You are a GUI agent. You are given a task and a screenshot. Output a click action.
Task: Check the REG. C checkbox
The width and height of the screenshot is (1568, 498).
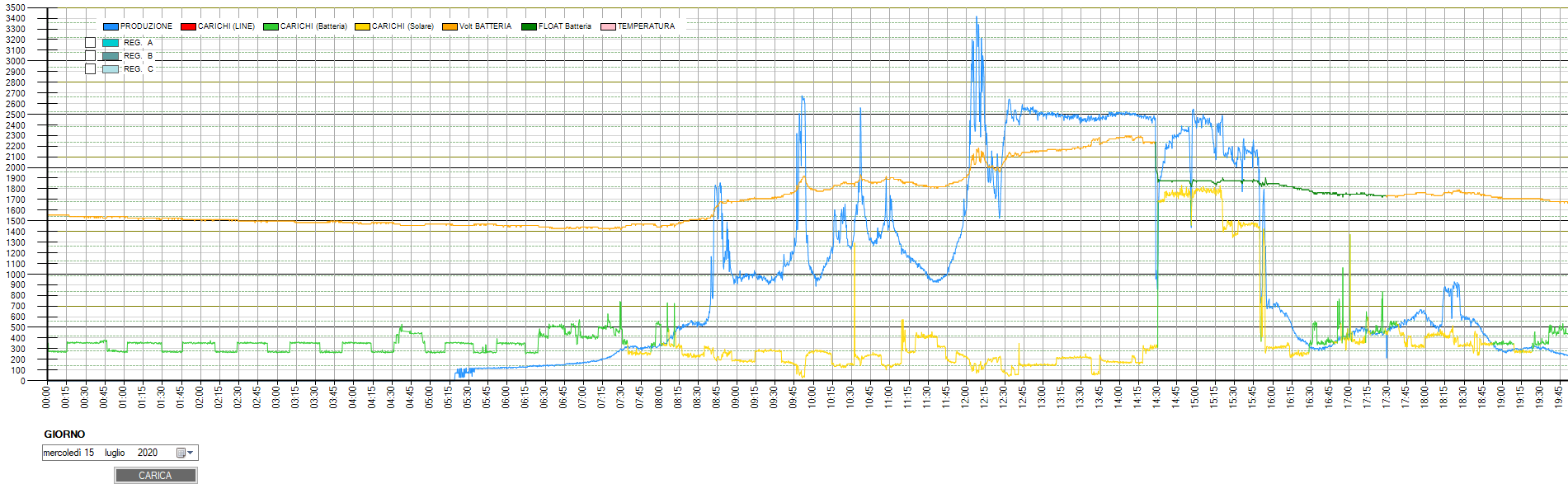pyautogui.click(x=91, y=69)
